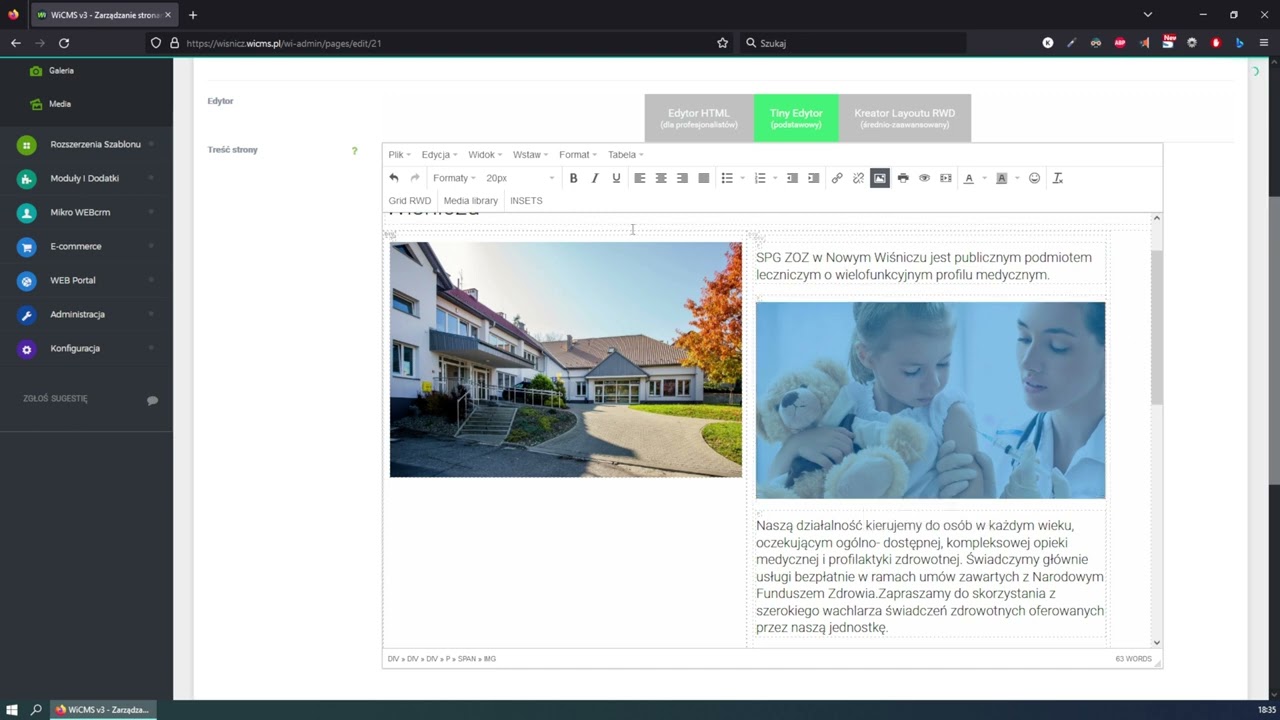1280x720 pixels.
Task: Switch to the Edytor HTML tab
Action: point(699,118)
